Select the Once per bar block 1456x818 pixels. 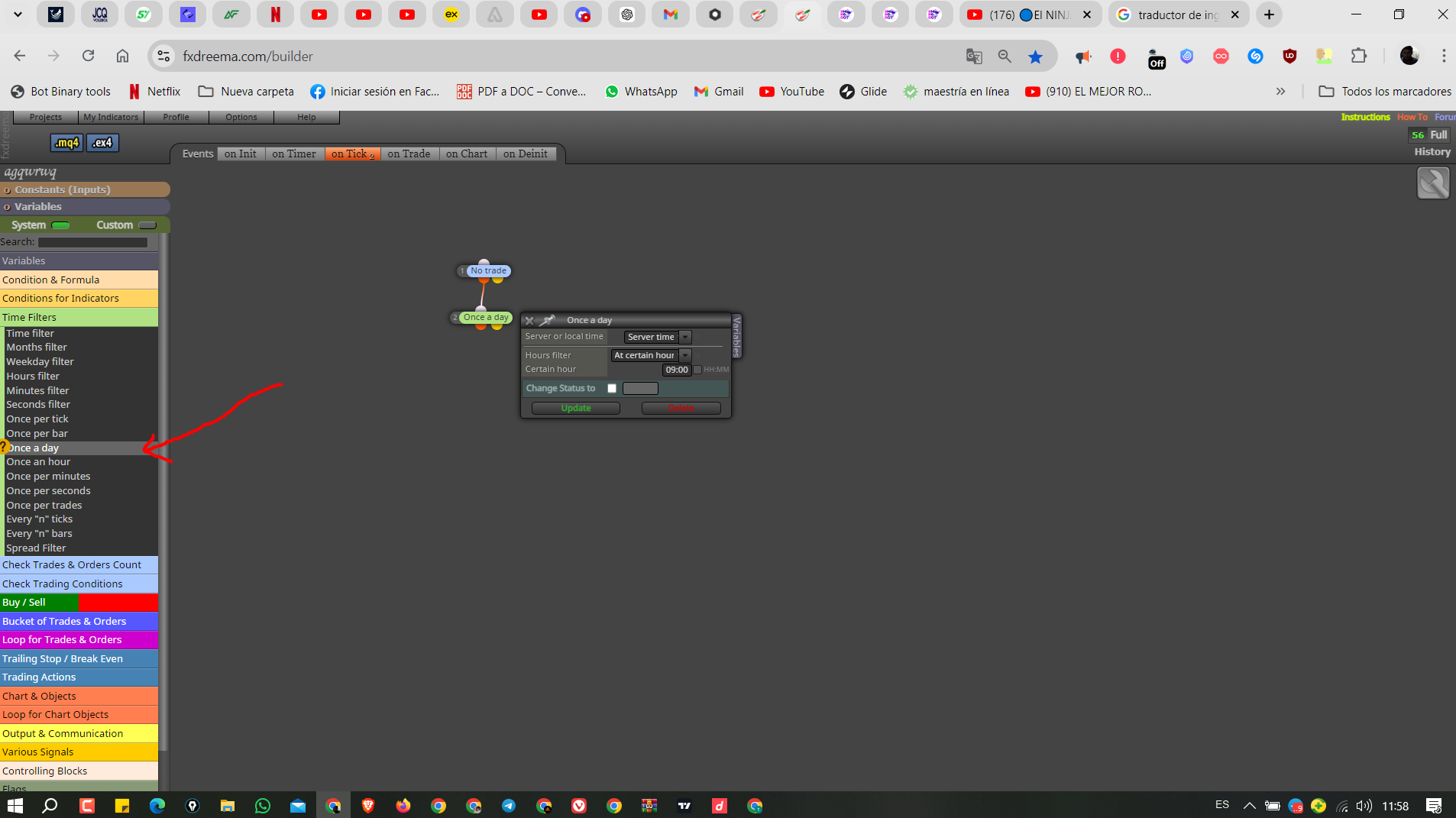point(37,433)
